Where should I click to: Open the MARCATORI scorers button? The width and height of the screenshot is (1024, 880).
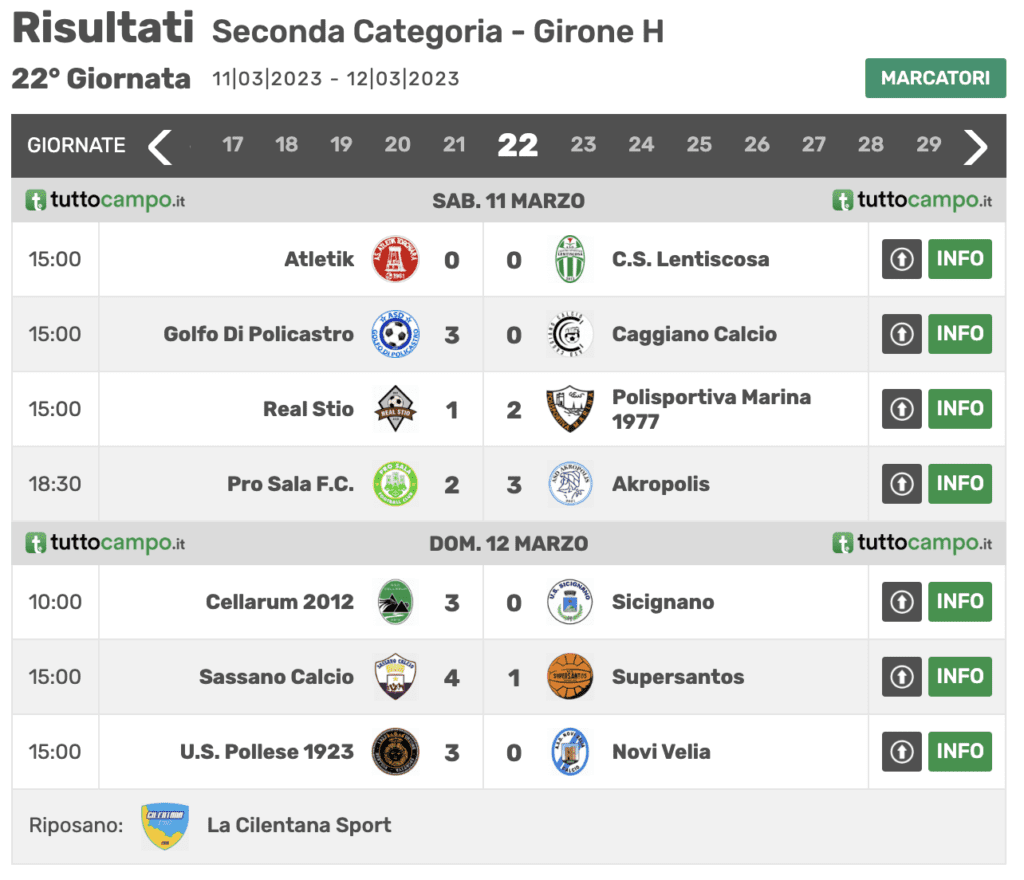tap(935, 78)
